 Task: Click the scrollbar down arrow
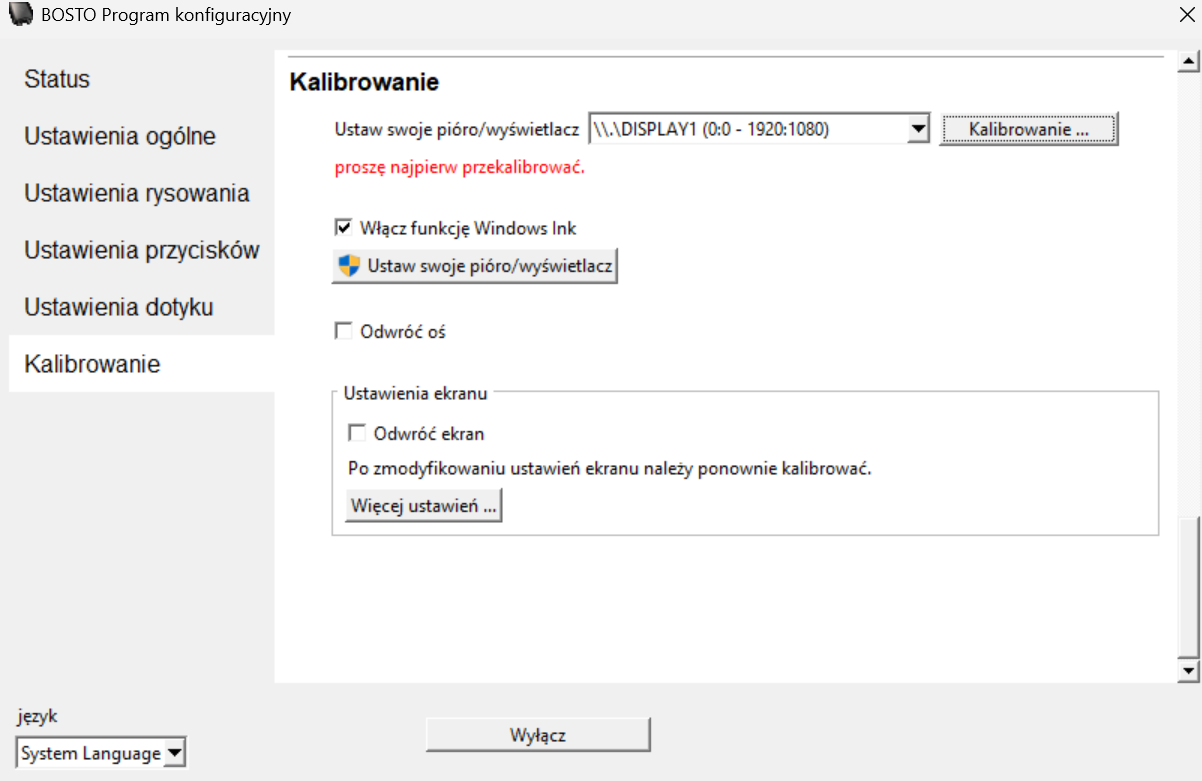1188,671
